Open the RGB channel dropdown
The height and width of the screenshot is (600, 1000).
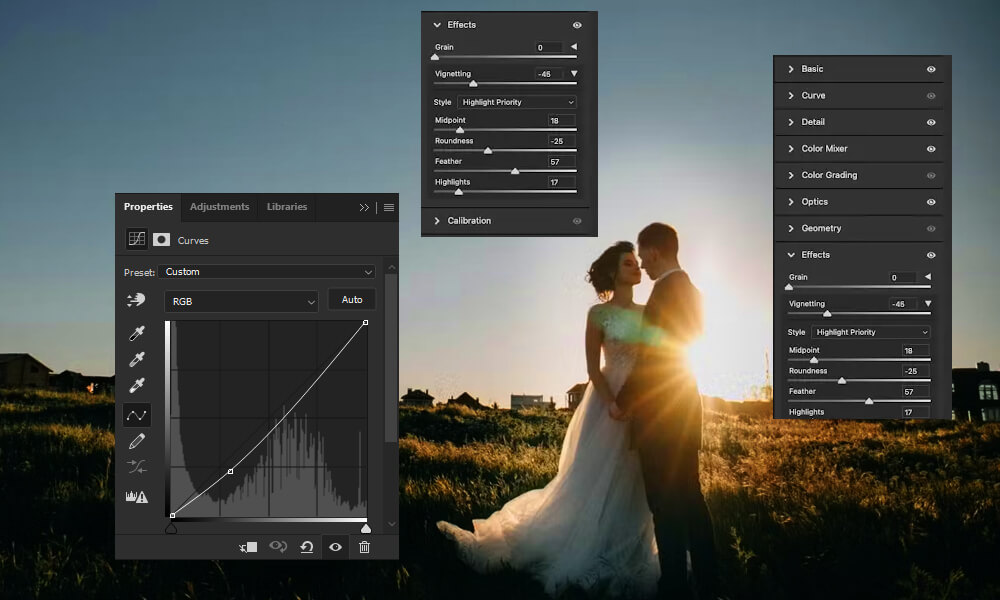(240, 299)
